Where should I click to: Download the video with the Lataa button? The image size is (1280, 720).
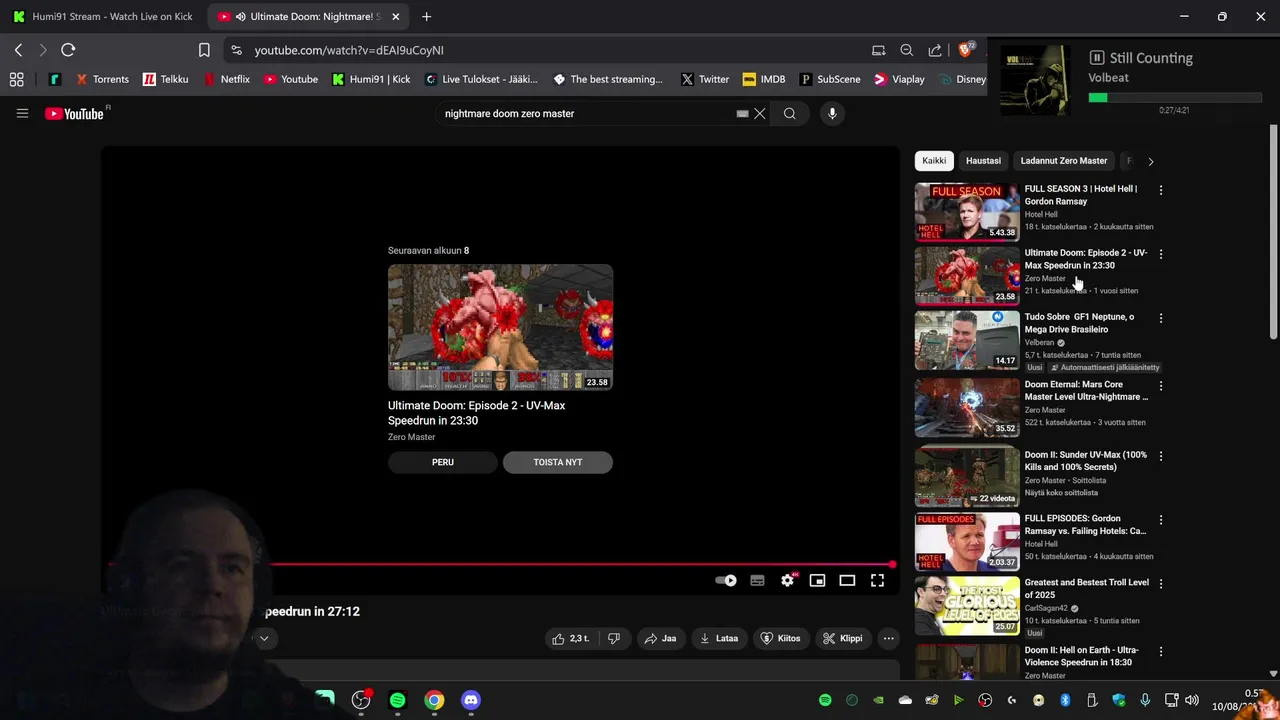(x=719, y=638)
